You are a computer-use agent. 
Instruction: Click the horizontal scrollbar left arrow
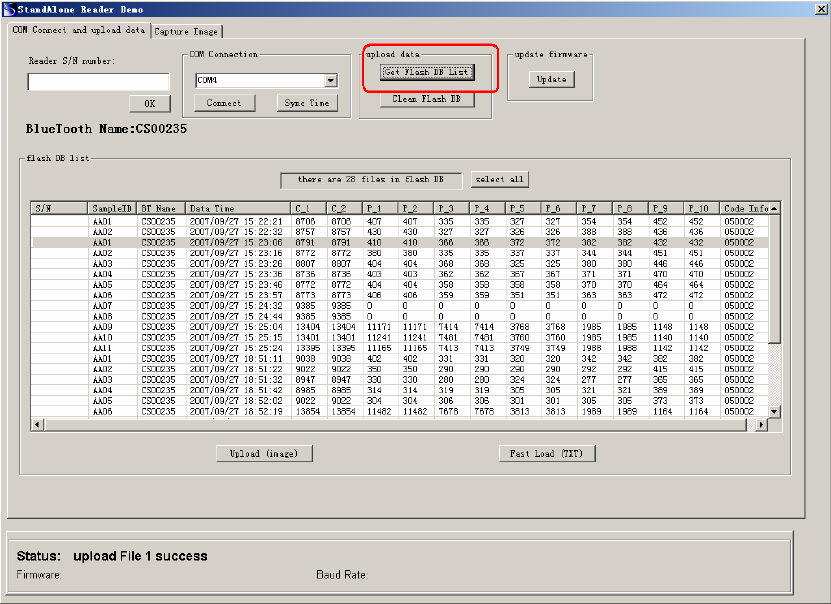38,424
